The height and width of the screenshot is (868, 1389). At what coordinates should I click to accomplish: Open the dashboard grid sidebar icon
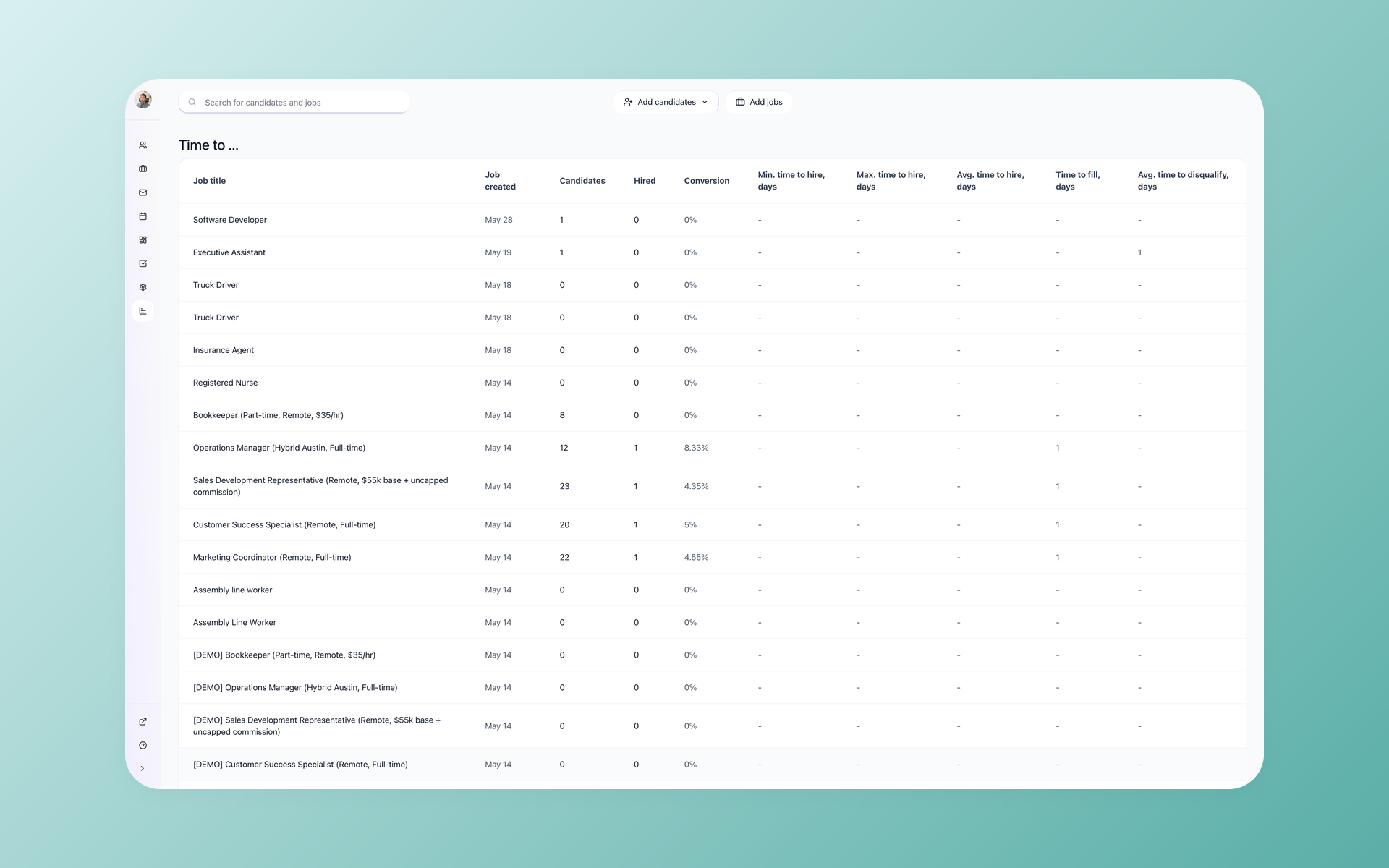pyautogui.click(x=143, y=240)
